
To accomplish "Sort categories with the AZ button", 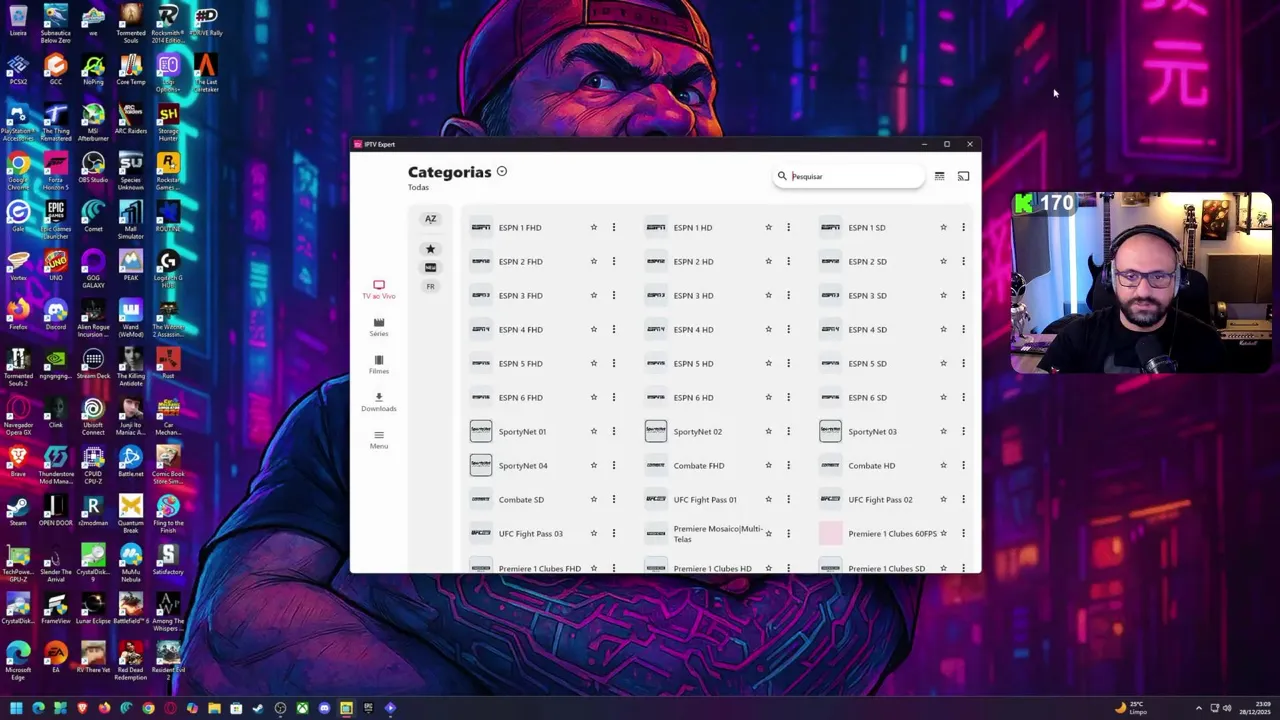I will 430,219.
